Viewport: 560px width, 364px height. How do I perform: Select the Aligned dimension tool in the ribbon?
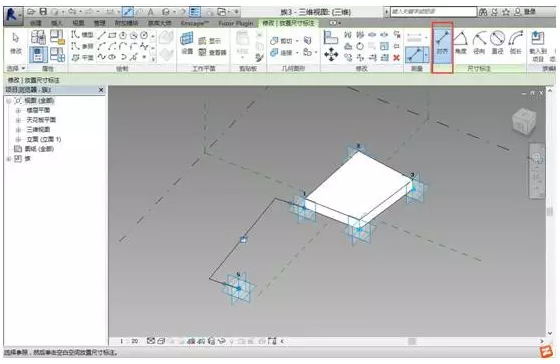442,43
